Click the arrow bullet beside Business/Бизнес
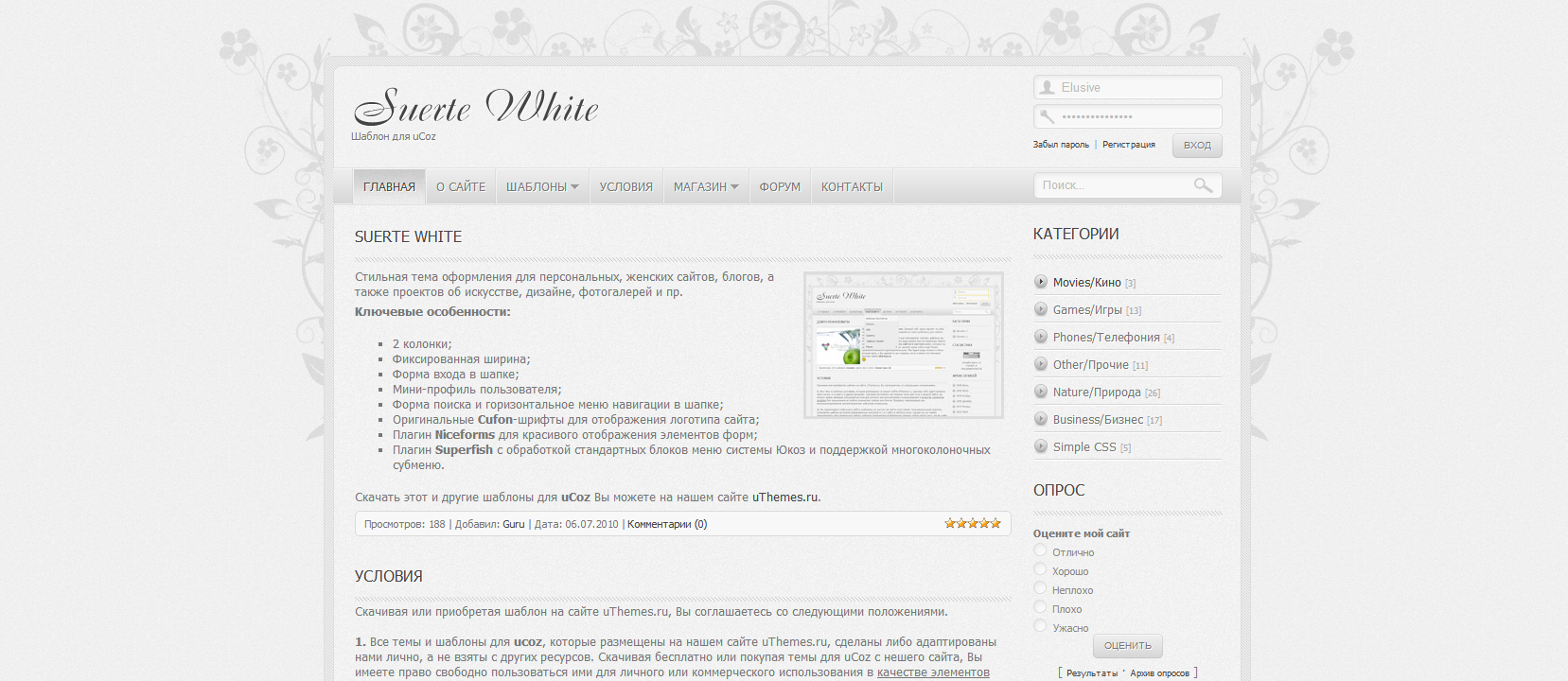1568x681 pixels. [1041, 419]
